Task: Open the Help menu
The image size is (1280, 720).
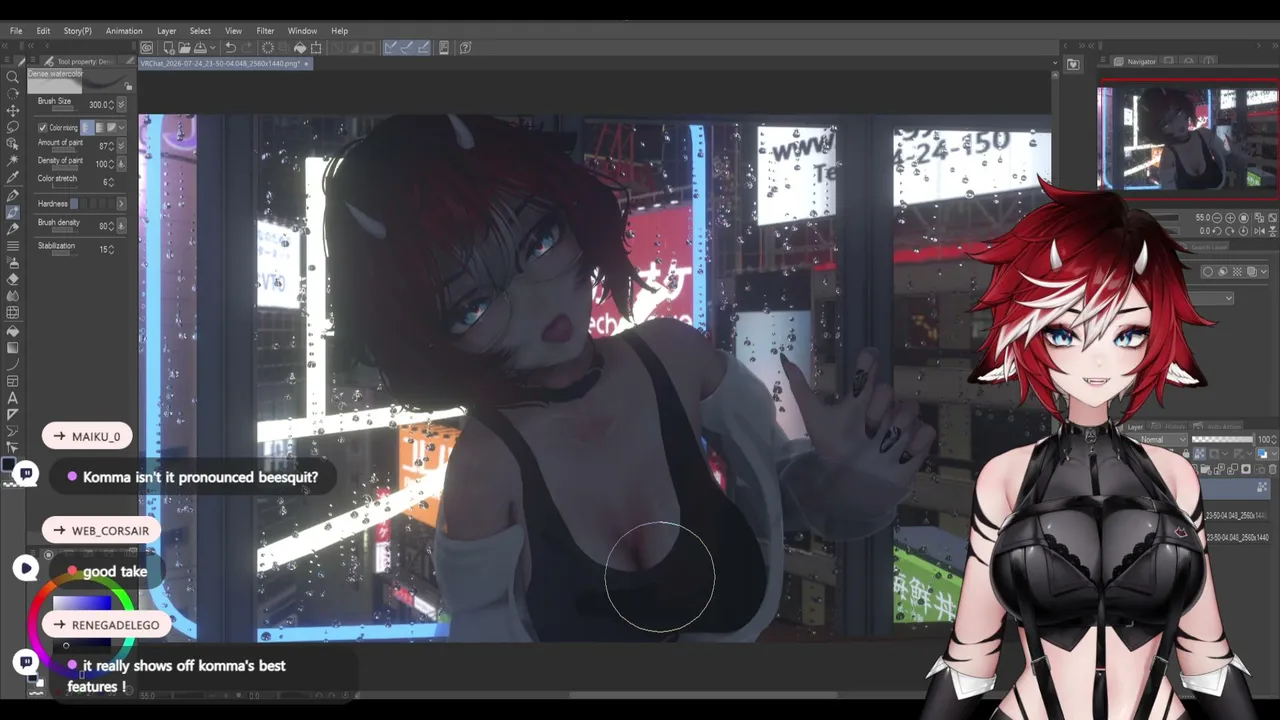Action: click(x=339, y=31)
